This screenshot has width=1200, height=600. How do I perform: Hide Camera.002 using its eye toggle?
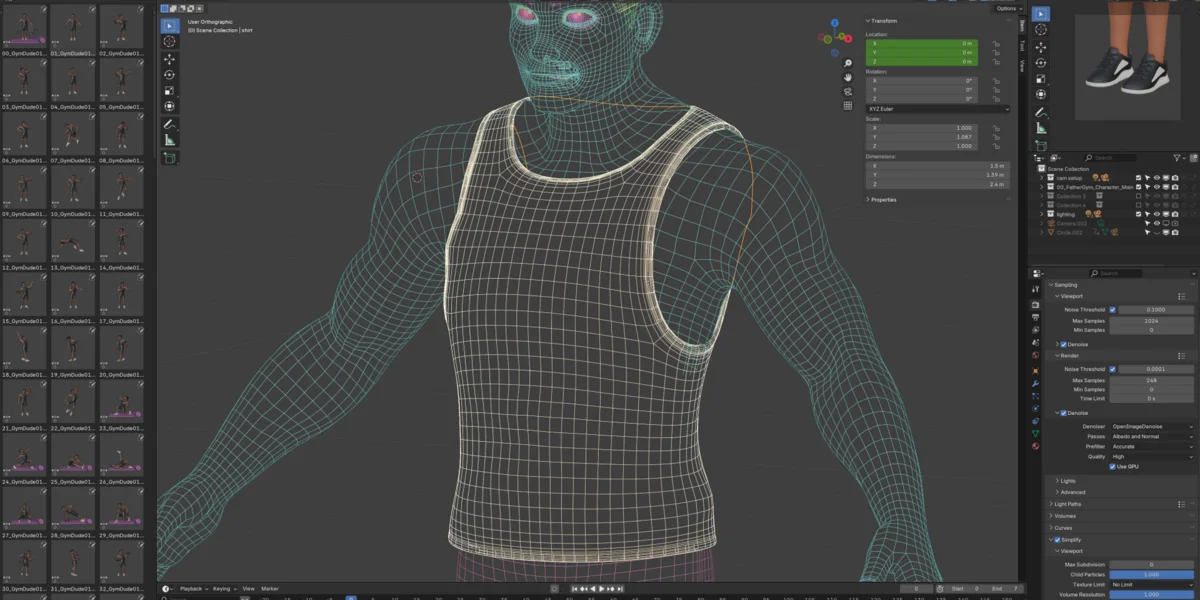click(x=1156, y=223)
